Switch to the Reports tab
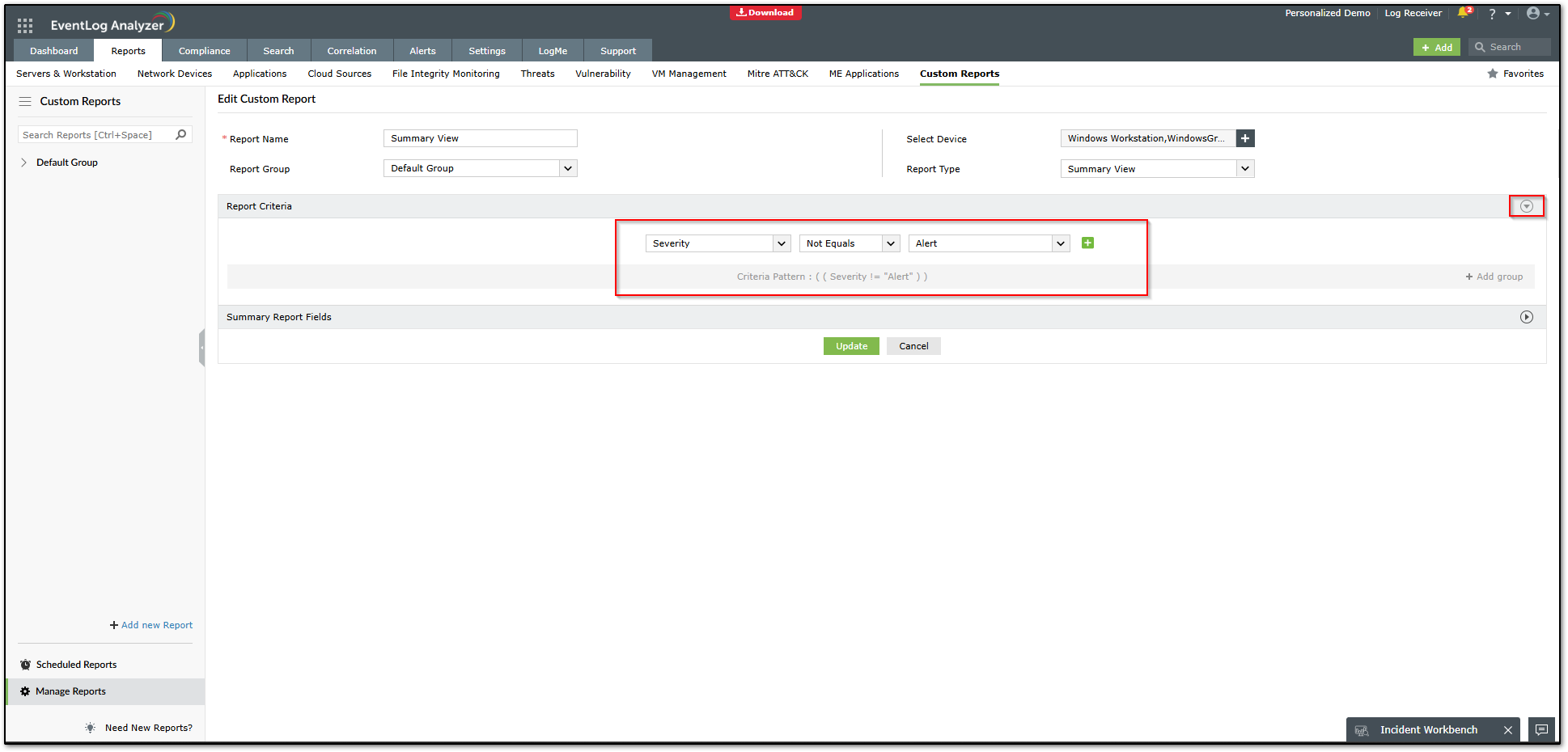1568x752 pixels. [x=129, y=51]
